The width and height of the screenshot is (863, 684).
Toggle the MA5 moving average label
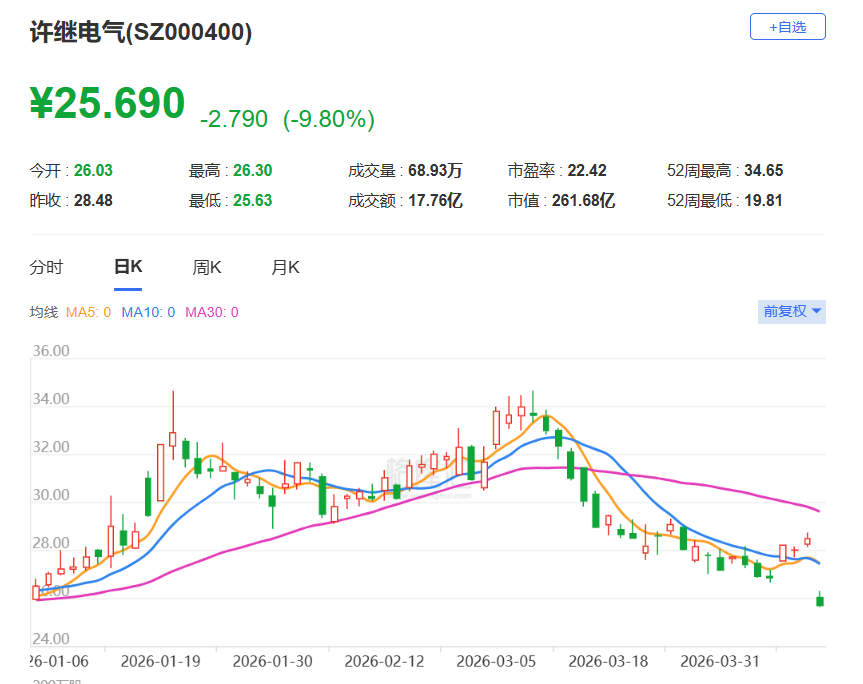point(88,312)
